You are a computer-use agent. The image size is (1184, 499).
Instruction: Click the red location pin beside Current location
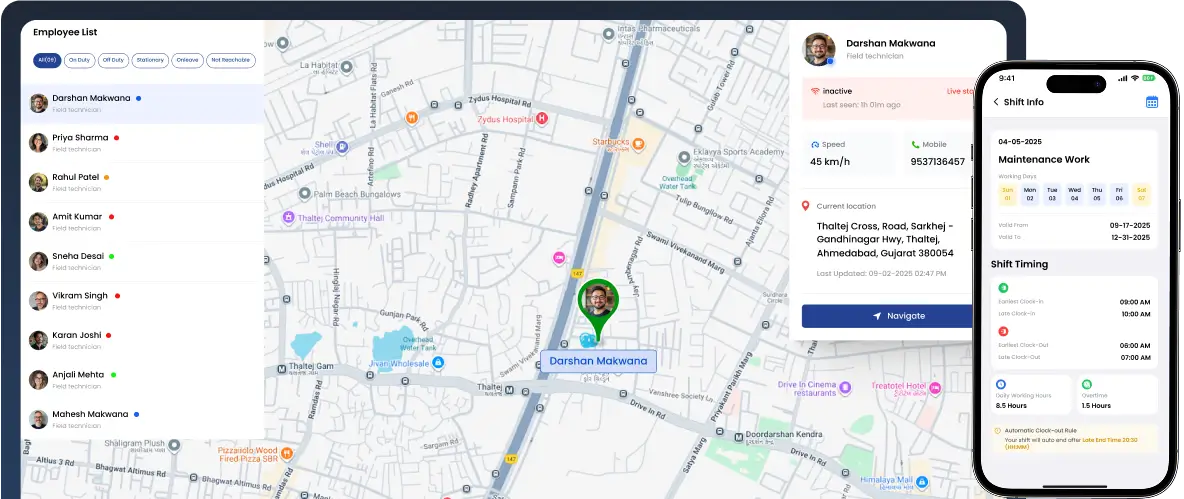click(x=806, y=206)
